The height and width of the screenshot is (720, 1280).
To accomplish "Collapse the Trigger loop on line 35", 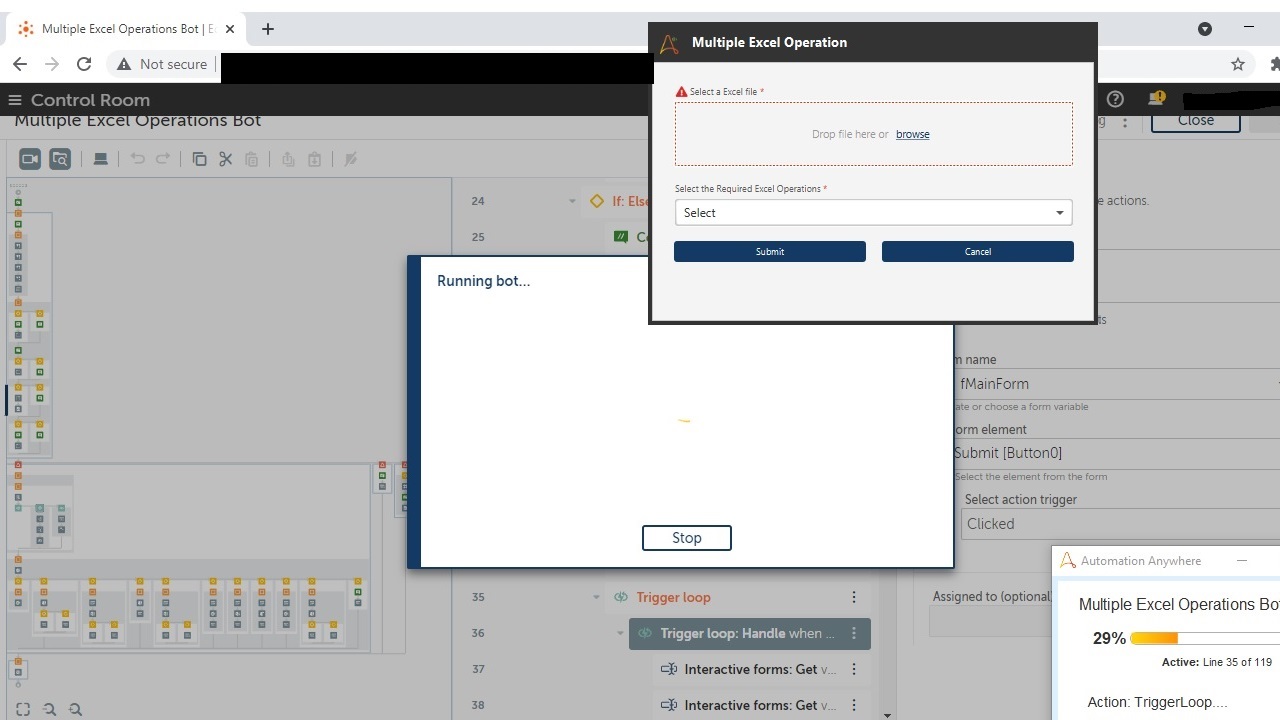I will tap(597, 597).
